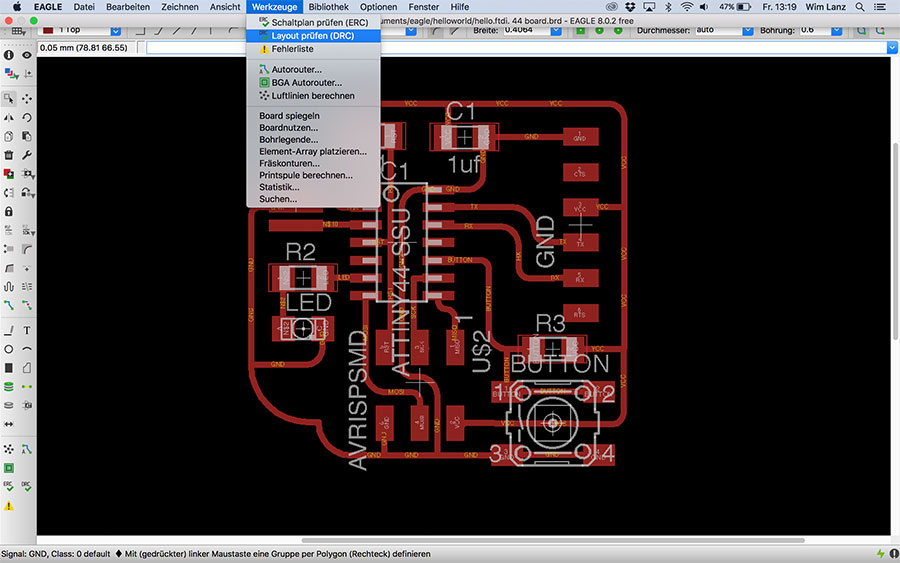Click the Ratsnest tool icon
This screenshot has height=563, width=900.
(x=9, y=449)
